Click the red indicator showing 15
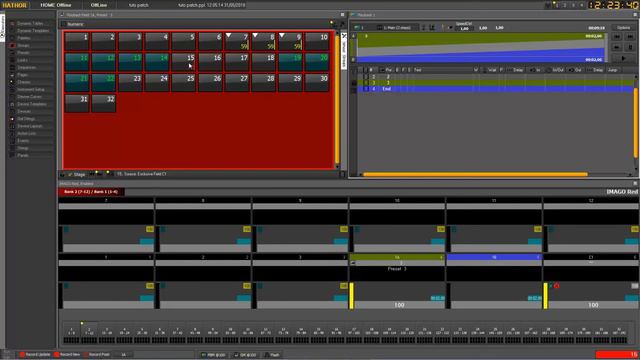Image resolution: width=640 pixels, height=360 pixels. coord(617,354)
